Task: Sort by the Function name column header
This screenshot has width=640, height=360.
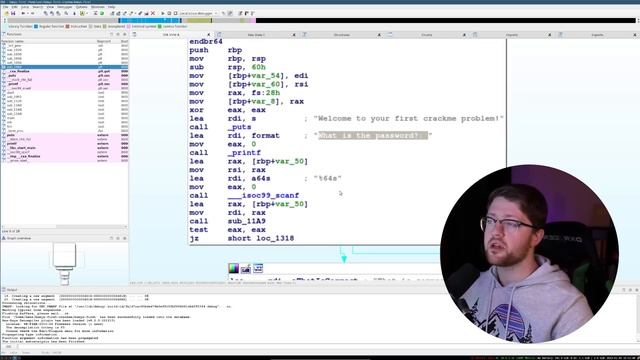Action: coord(48,41)
